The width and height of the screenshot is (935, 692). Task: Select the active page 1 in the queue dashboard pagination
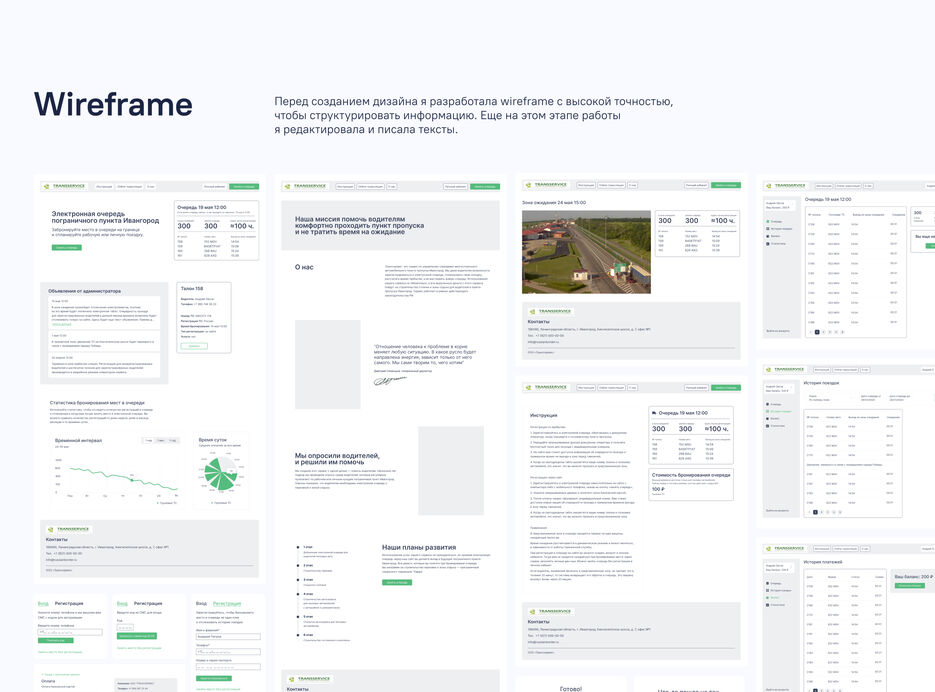816,332
